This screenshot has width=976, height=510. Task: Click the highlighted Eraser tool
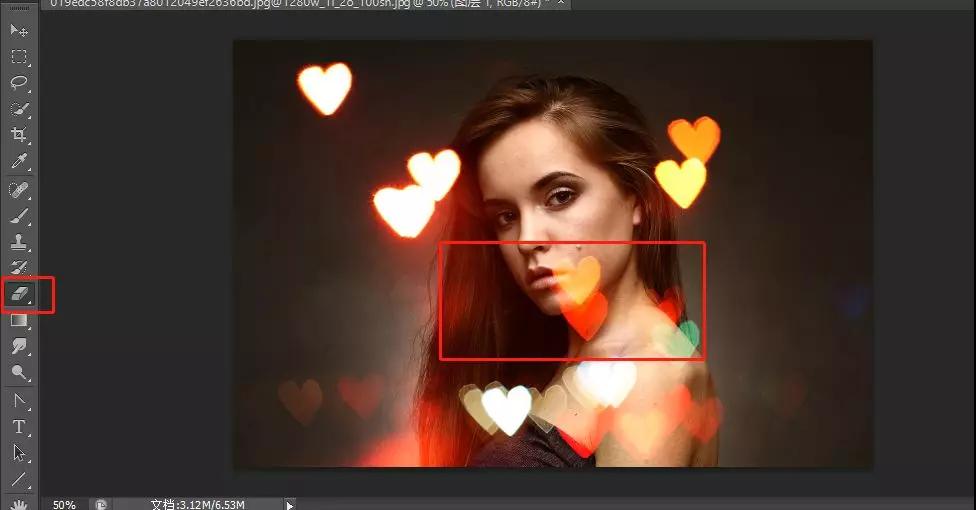(20, 294)
